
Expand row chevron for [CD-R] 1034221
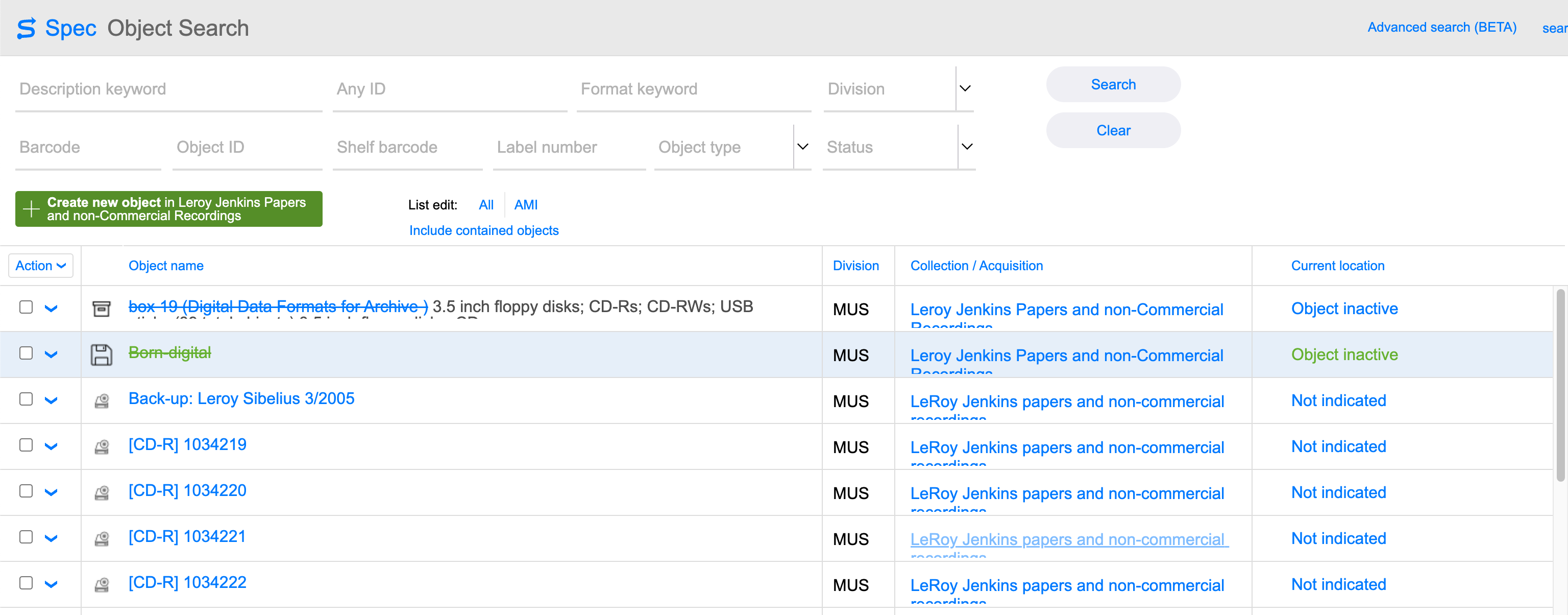point(51,538)
